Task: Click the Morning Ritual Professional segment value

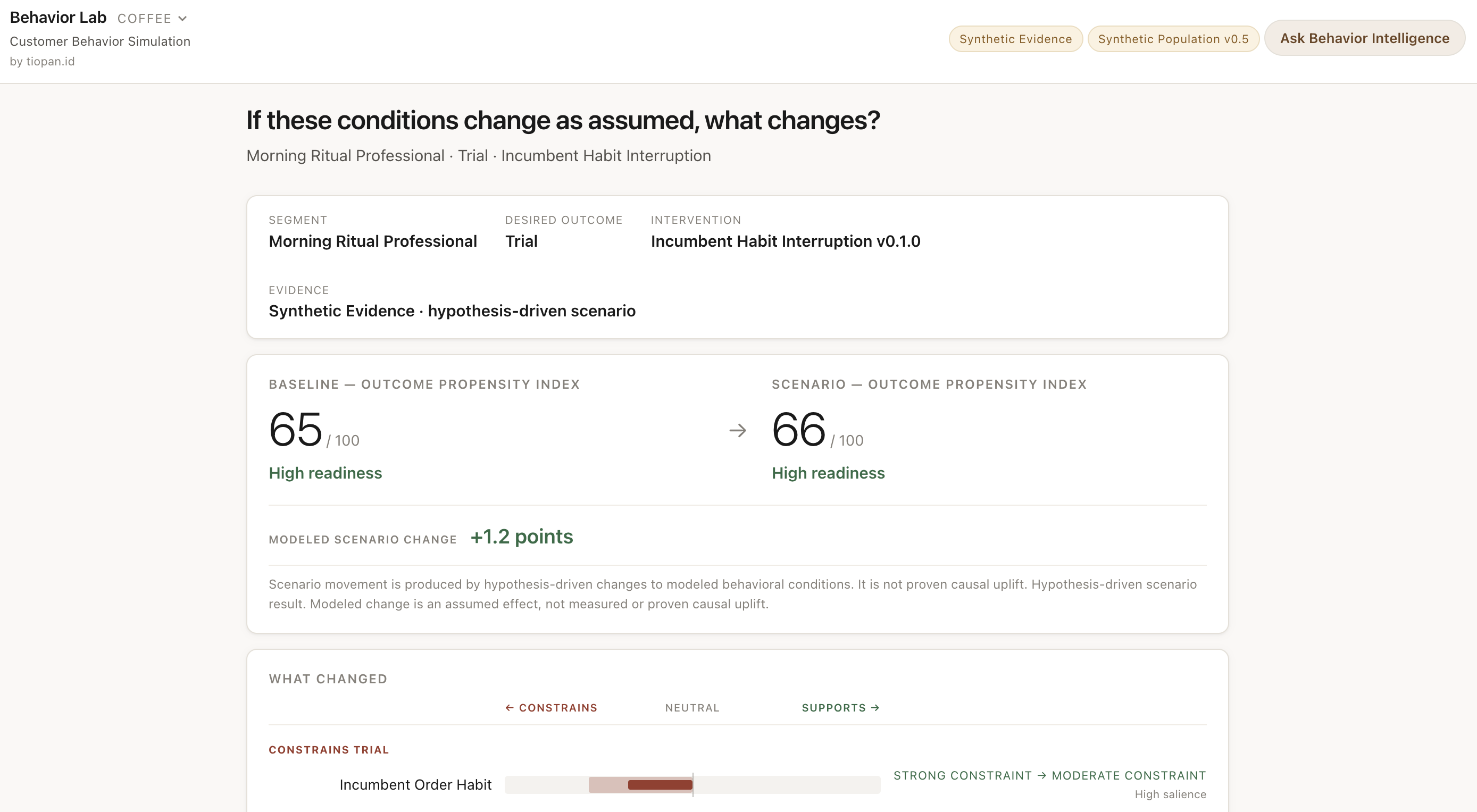Action: tap(373, 241)
